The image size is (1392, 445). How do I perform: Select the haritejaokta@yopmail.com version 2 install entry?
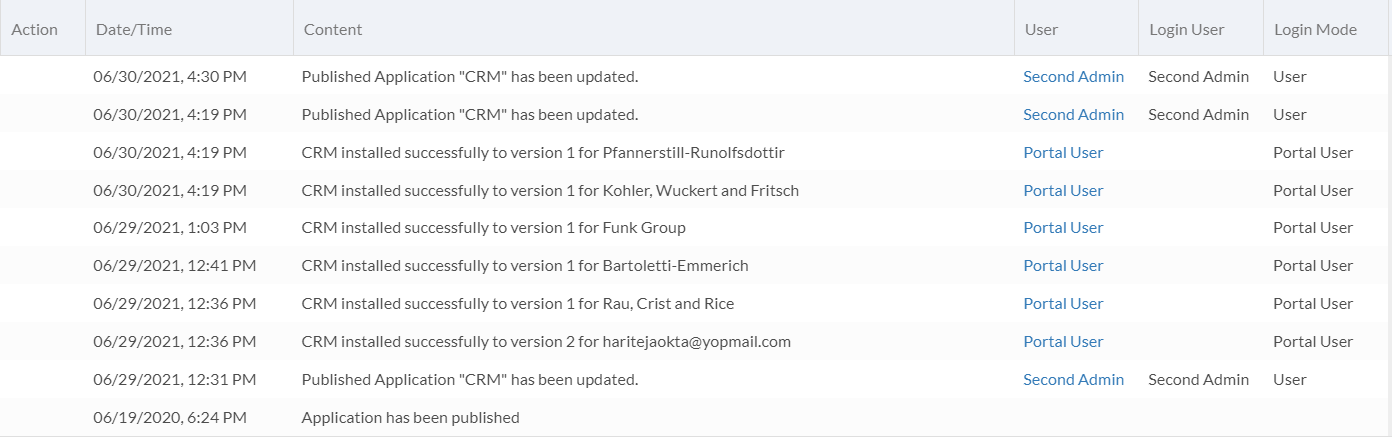pyautogui.click(x=696, y=341)
